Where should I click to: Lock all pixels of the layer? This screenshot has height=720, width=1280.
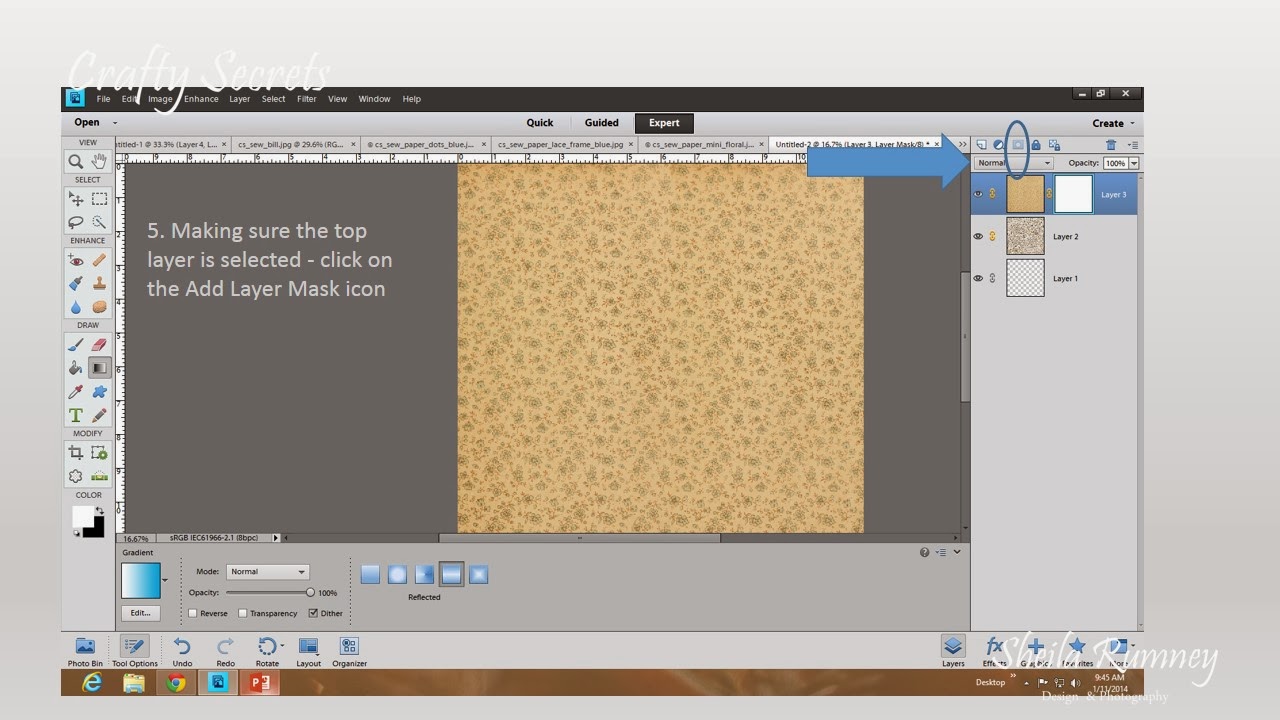[1036, 145]
